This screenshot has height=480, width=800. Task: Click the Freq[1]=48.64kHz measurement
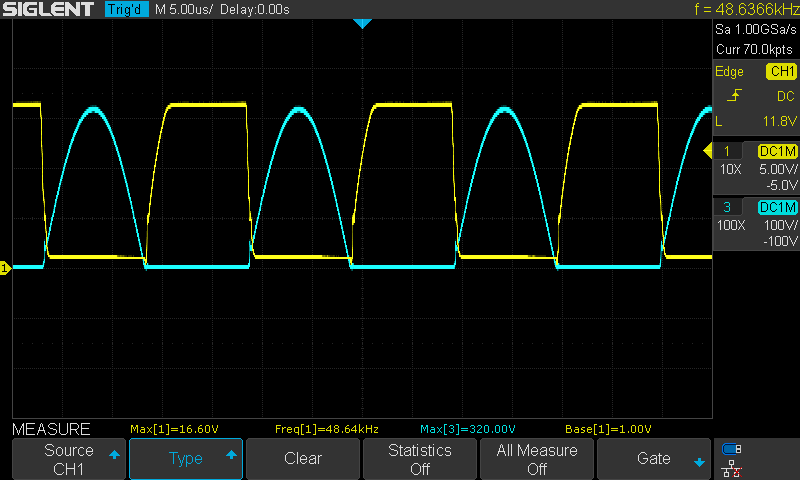(x=327, y=429)
